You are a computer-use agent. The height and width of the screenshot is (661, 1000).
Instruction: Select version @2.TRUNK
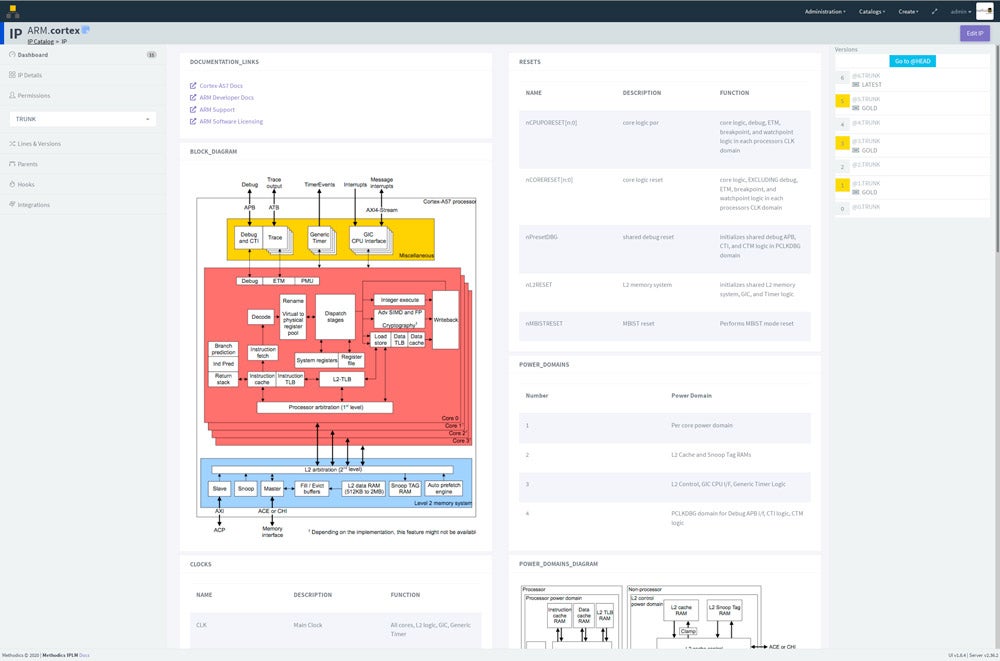point(865,165)
